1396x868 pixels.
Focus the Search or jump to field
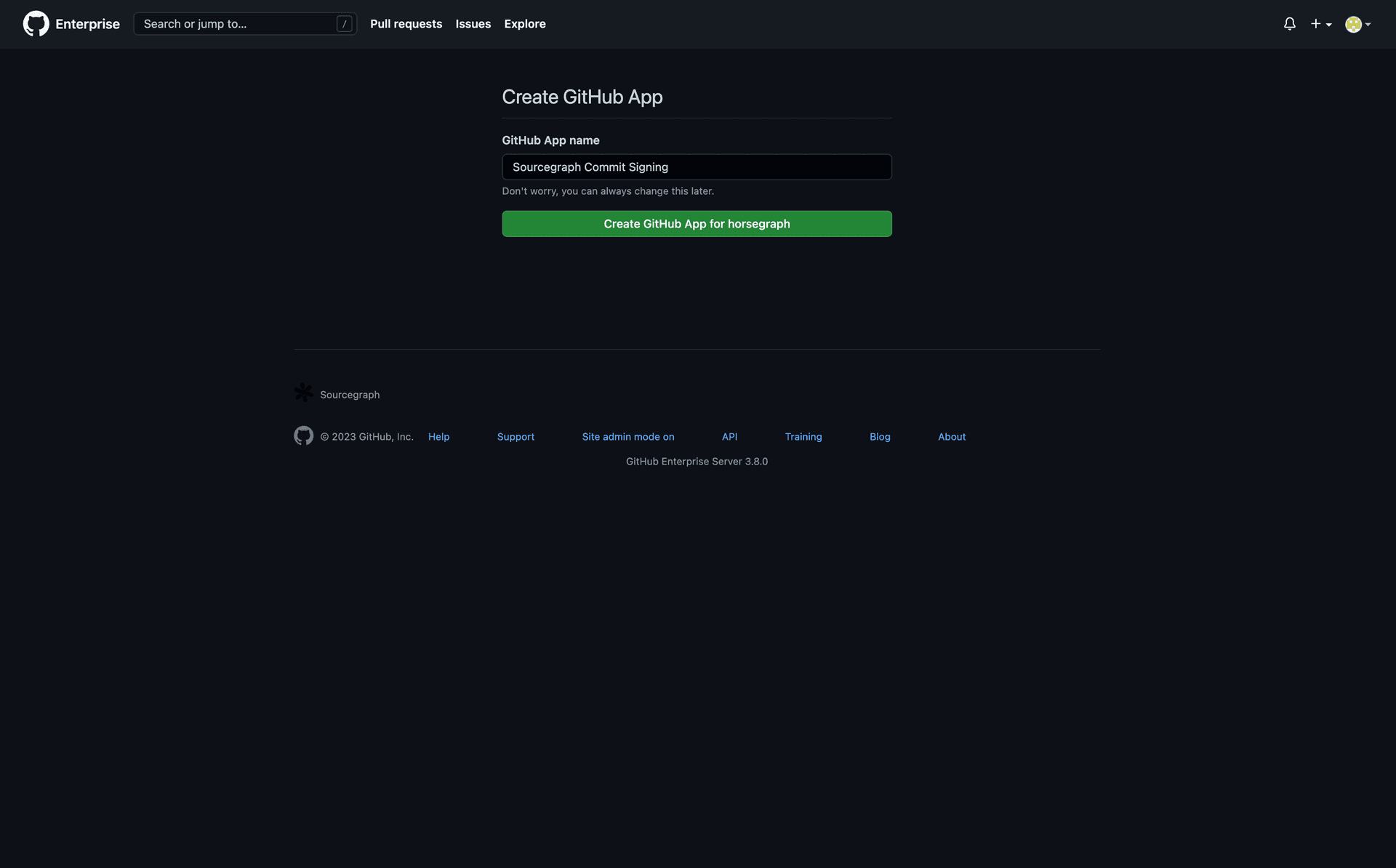tap(245, 24)
